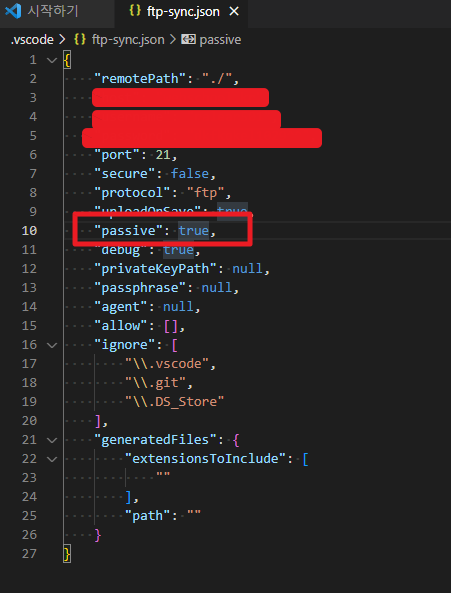Click the "secure" key text

click(125, 174)
